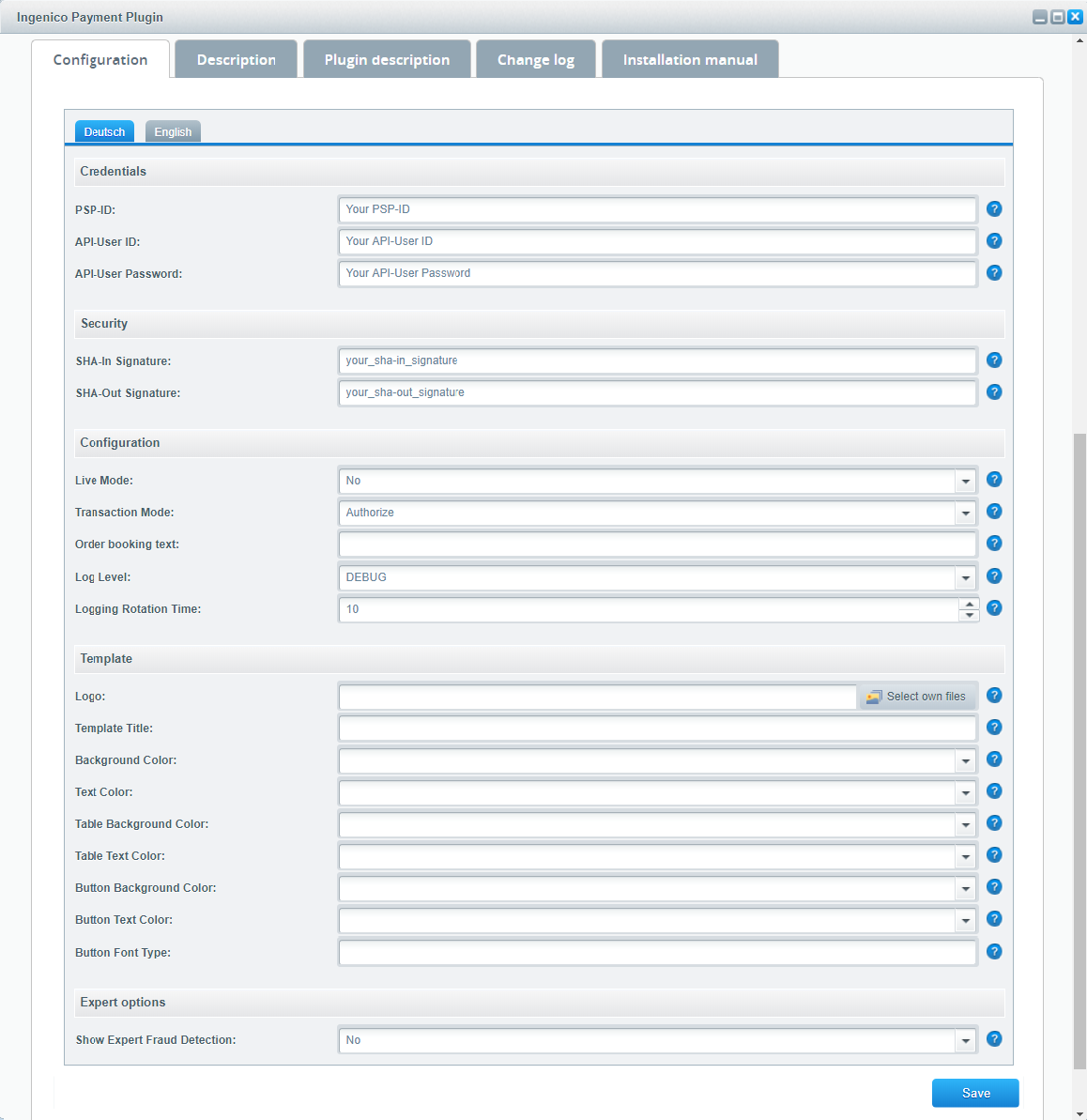Viewport: 1087px width, 1120px height.
Task: Focus the API-User Password field
Action: pos(657,273)
